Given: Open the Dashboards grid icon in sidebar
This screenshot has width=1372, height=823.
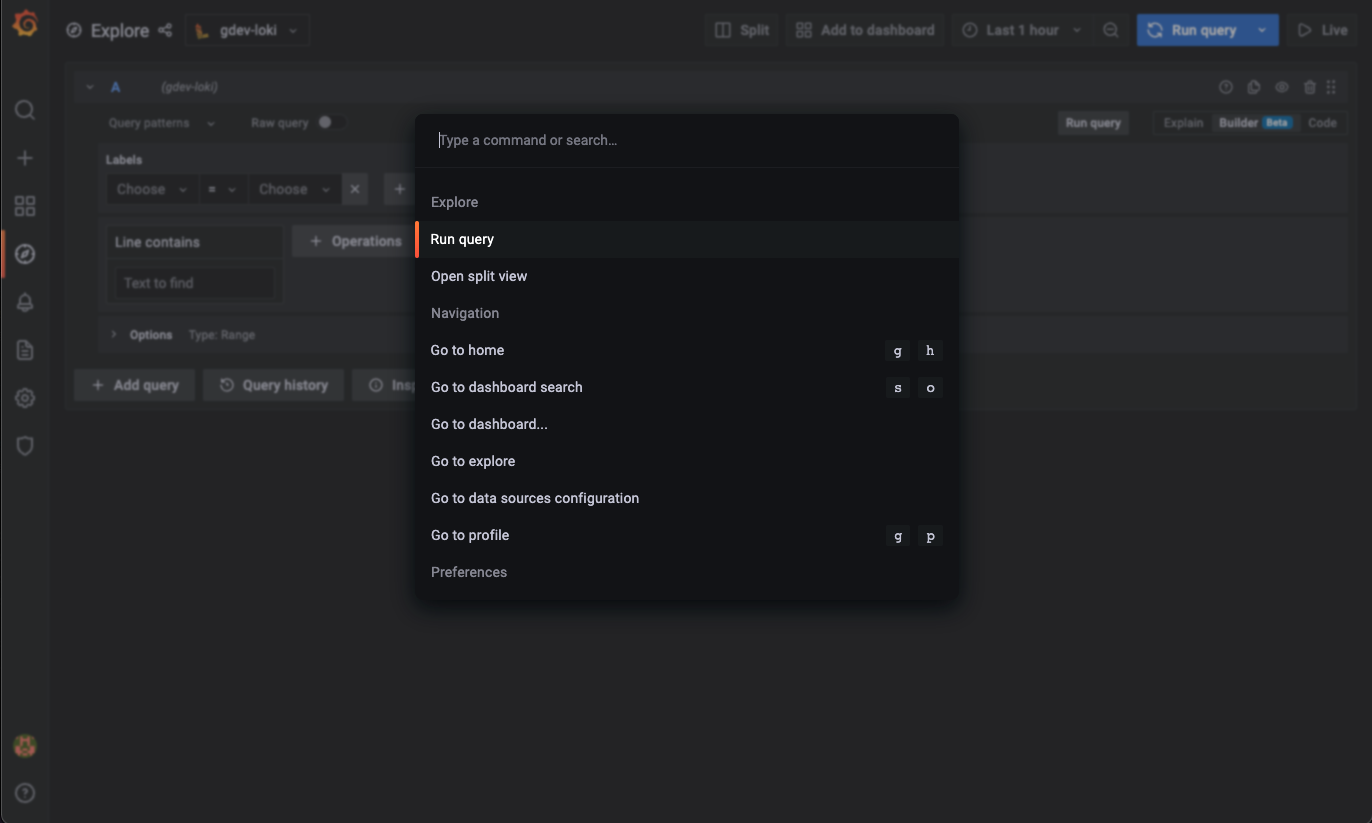Looking at the screenshot, I should click(x=25, y=206).
